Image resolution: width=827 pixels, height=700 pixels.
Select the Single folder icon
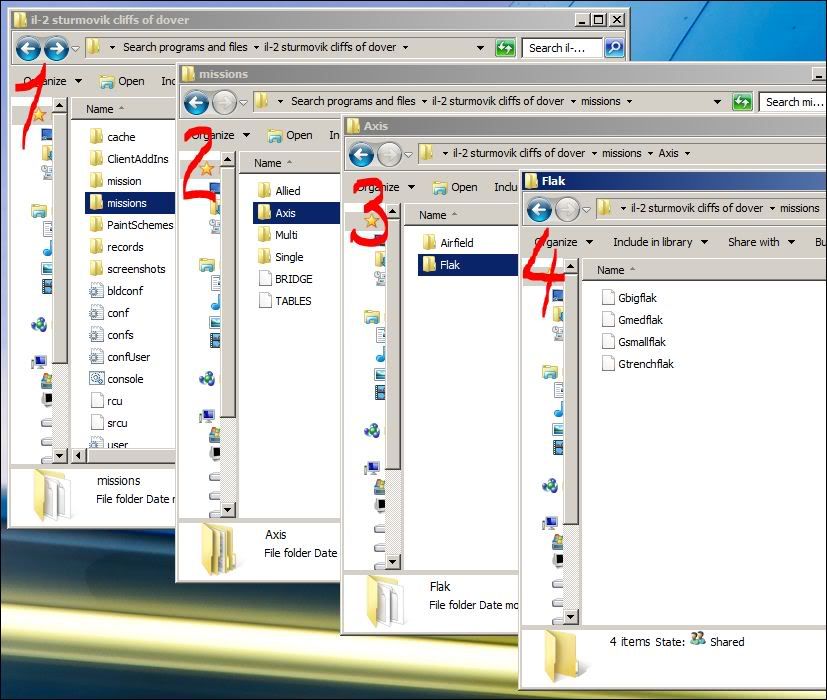click(264, 257)
